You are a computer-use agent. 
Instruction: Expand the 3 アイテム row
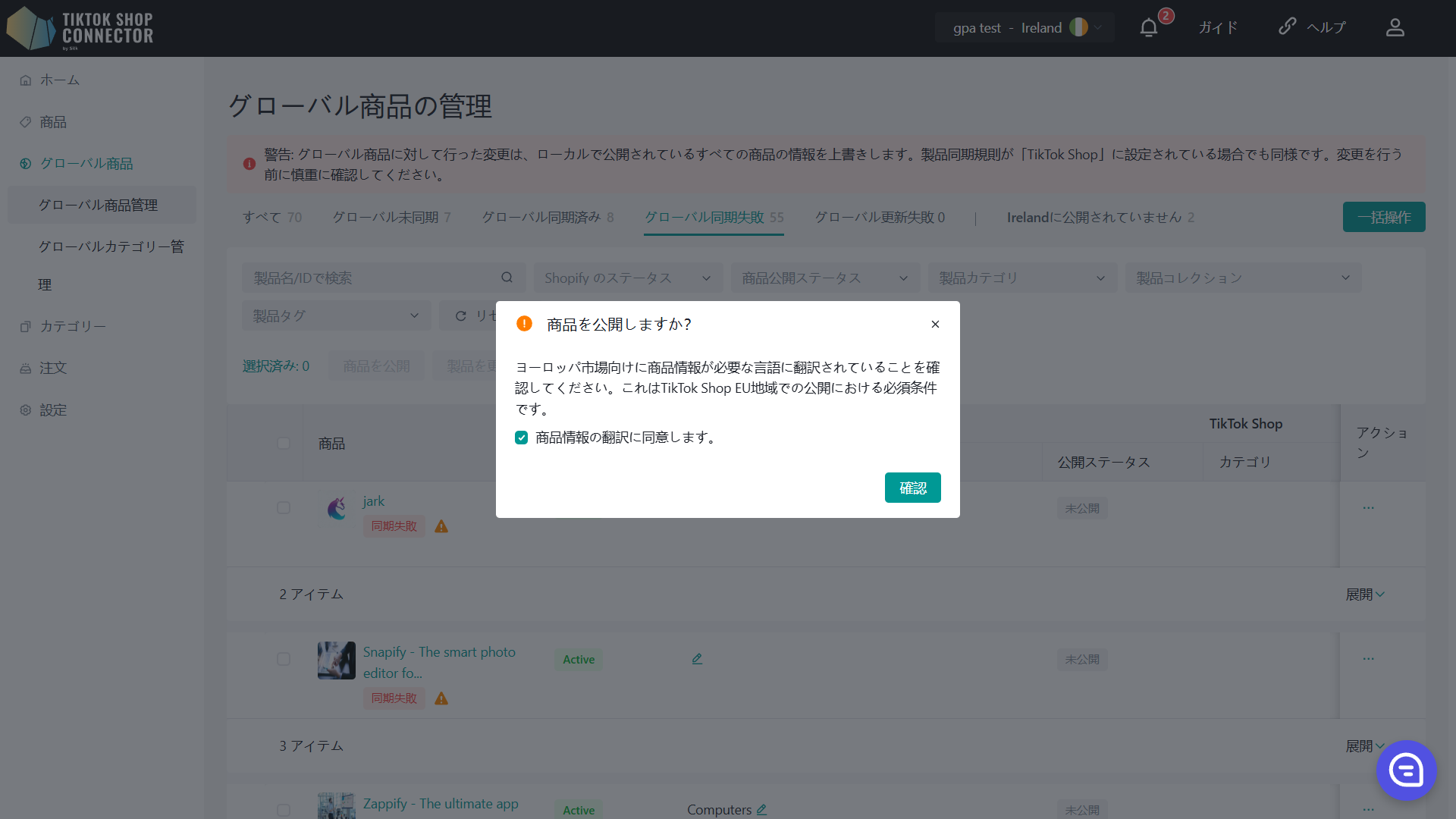coord(1365,746)
